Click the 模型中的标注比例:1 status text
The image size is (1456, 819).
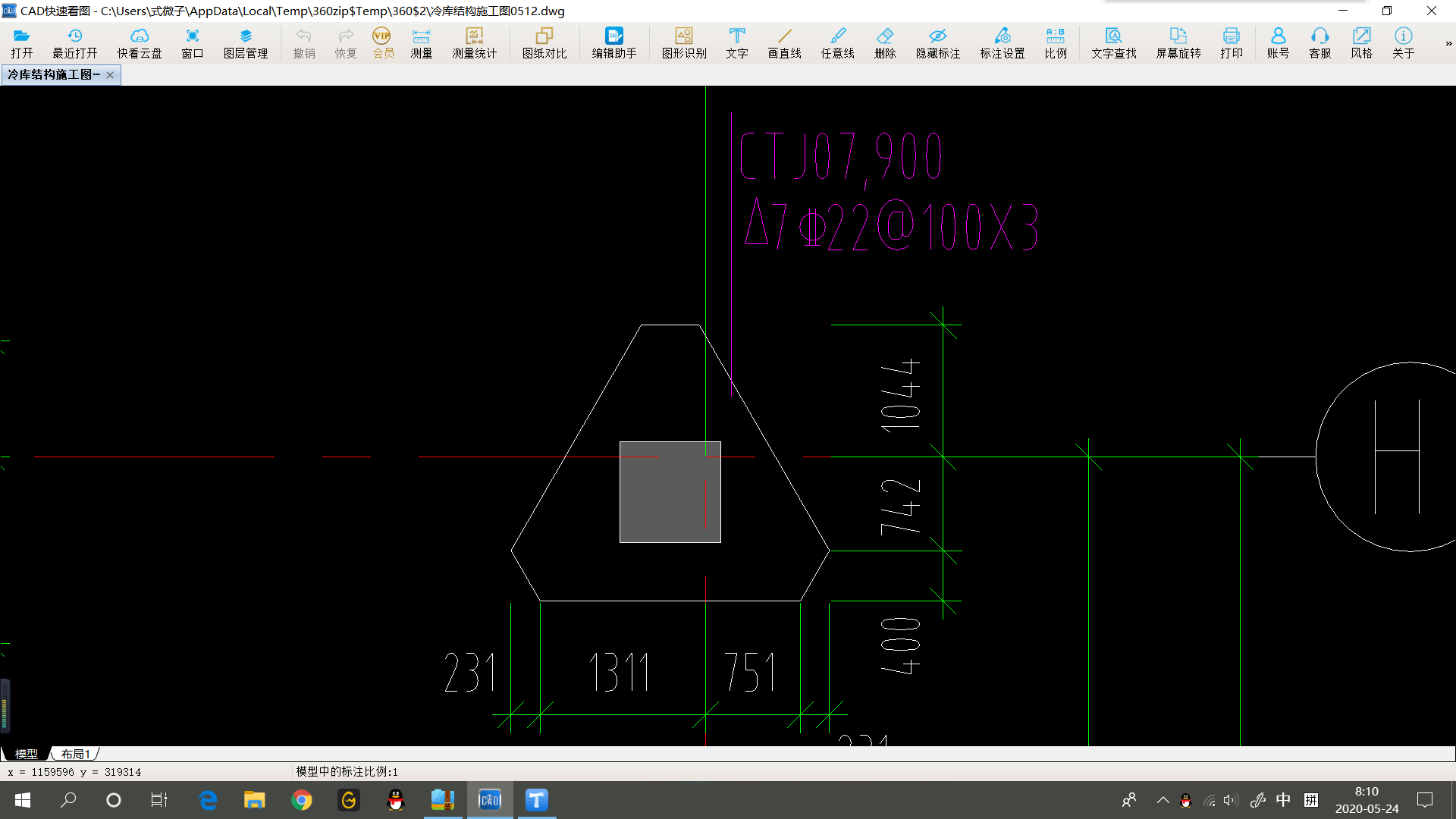tap(347, 771)
